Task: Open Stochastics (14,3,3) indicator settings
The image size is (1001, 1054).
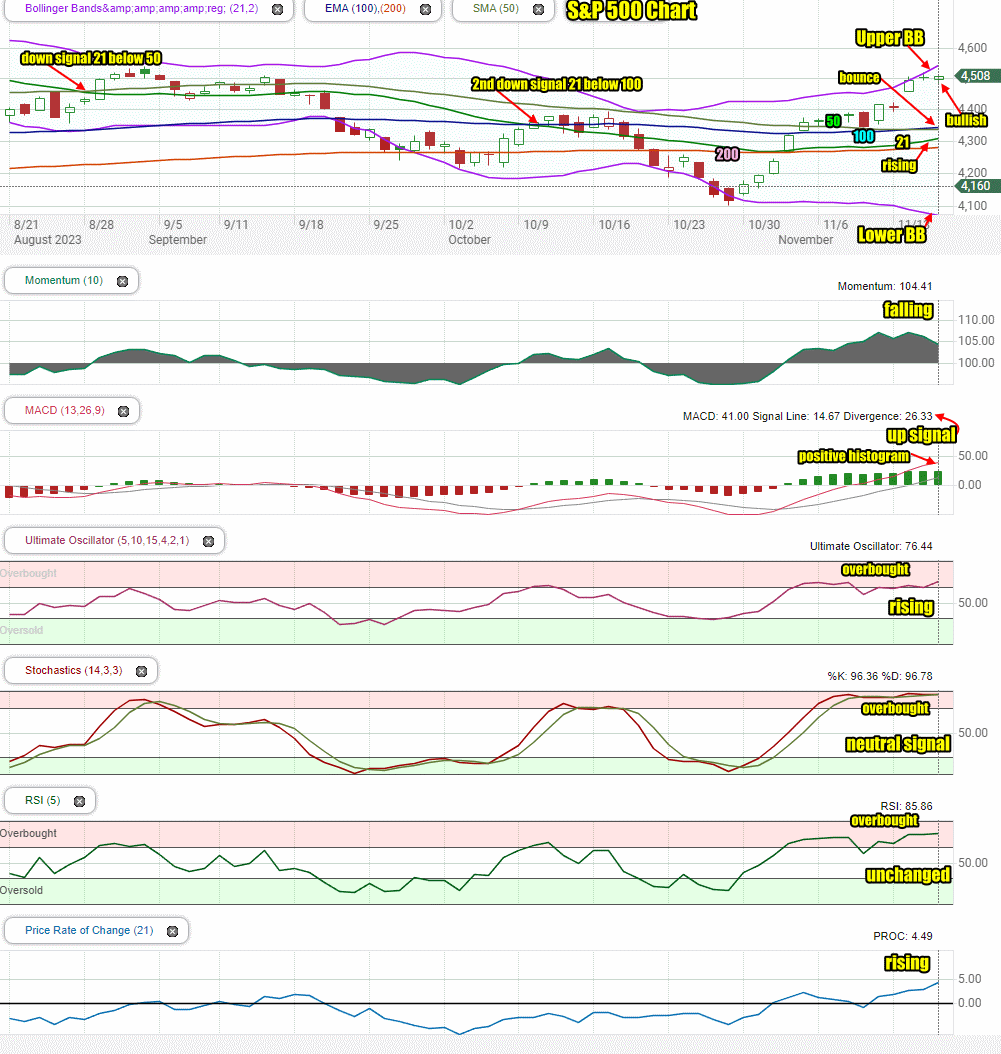Action: coord(73,670)
